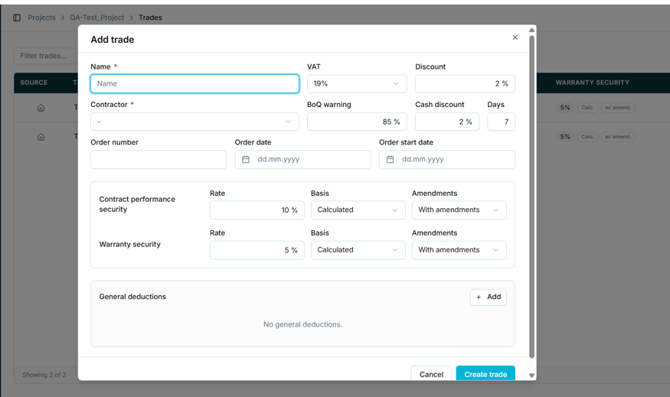670x397 pixels.
Task: Click the Cash discount percentage field
Action: tap(447, 121)
